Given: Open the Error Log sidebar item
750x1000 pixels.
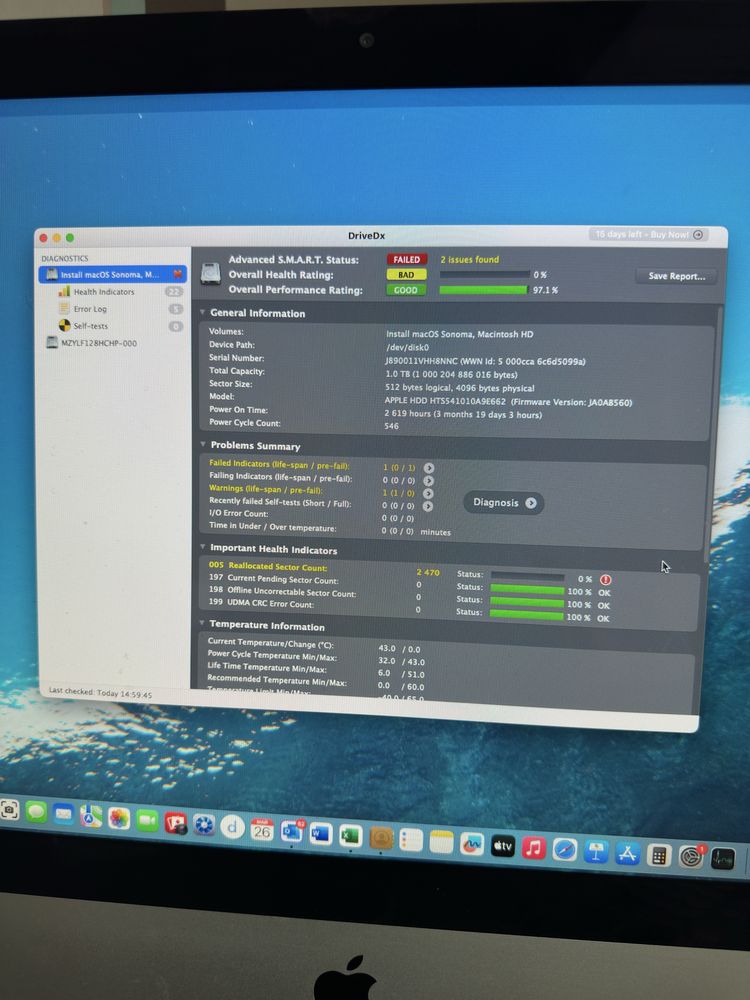Looking at the screenshot, I should pos(90,309).
